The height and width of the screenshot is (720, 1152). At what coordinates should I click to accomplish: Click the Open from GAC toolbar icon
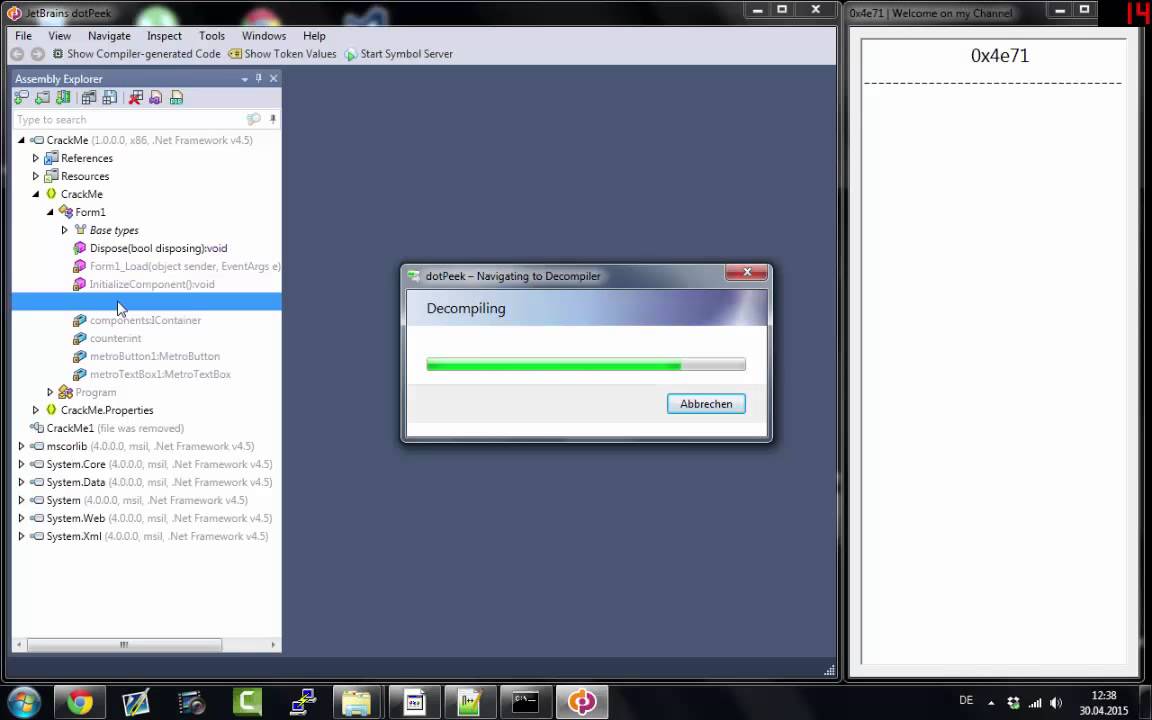pyautogui.click(x=43, y=98)
